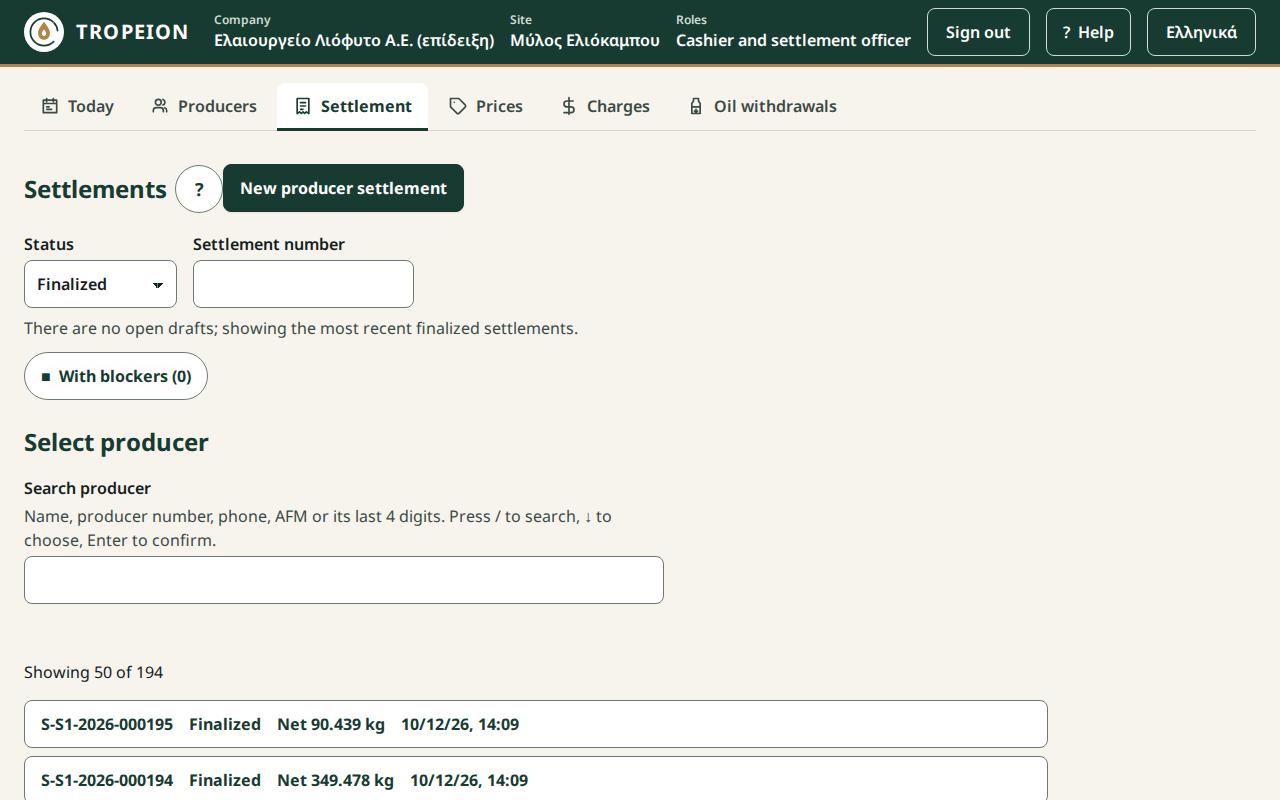1280x800 pixels.
Task: Open the round question-mark help beside Settlements
Action: click(x=199, y=189)
